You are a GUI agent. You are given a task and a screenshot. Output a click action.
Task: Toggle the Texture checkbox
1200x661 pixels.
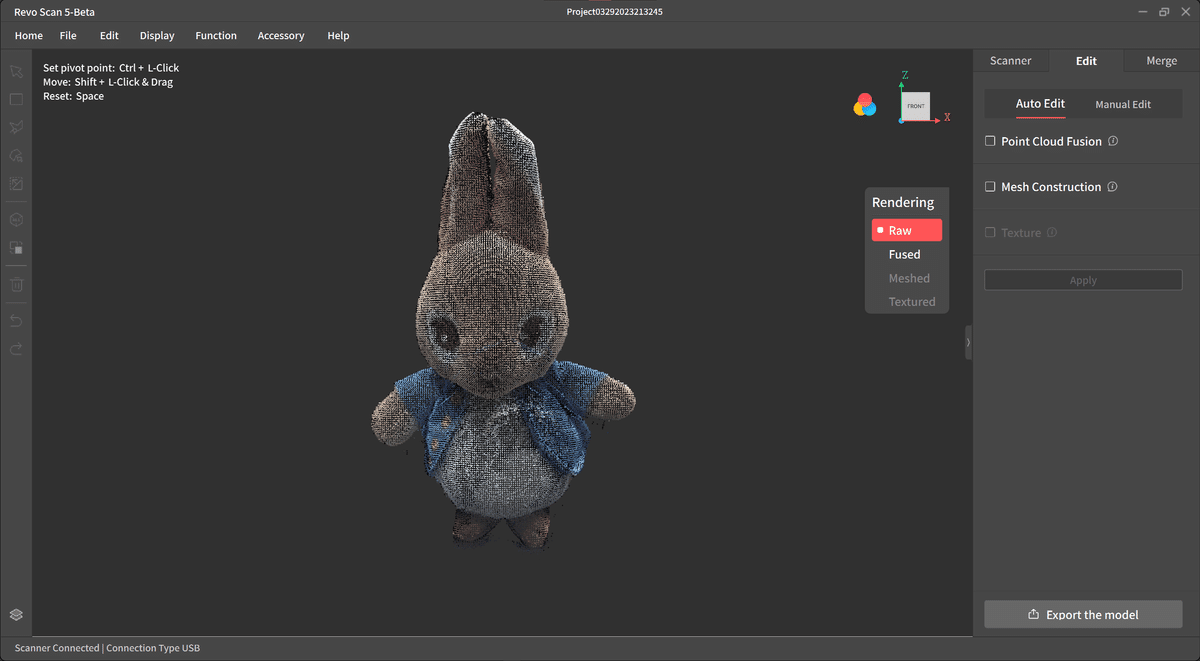pyautogui.click(x=990, y=232)
